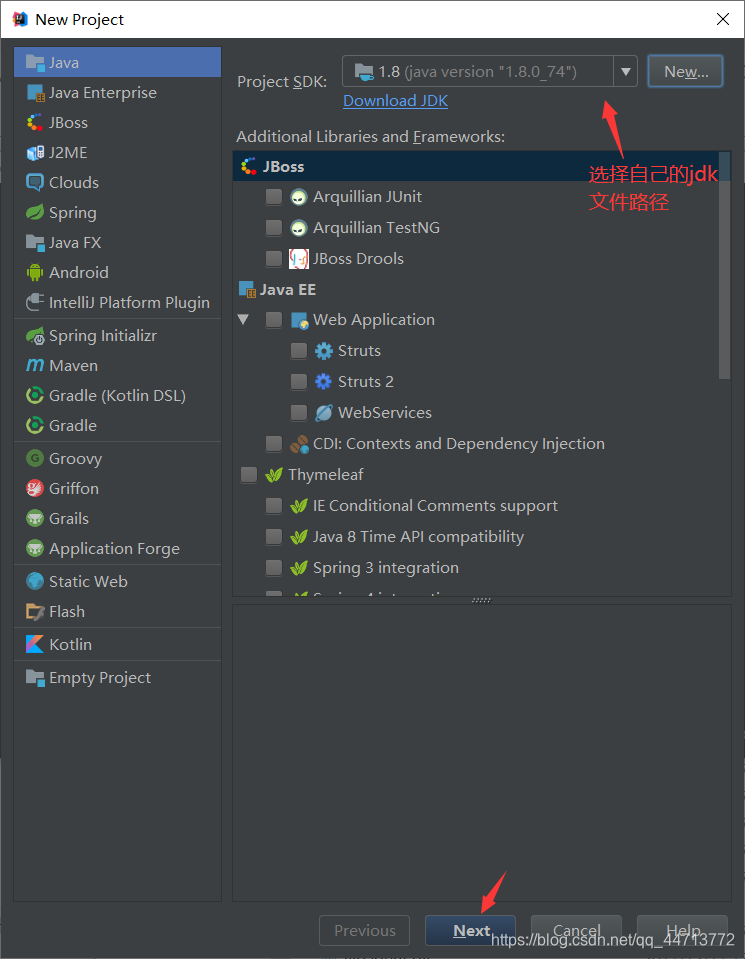Click the Kotlin K icon
This screenshot has height=959, width=745.
point(35,644)
